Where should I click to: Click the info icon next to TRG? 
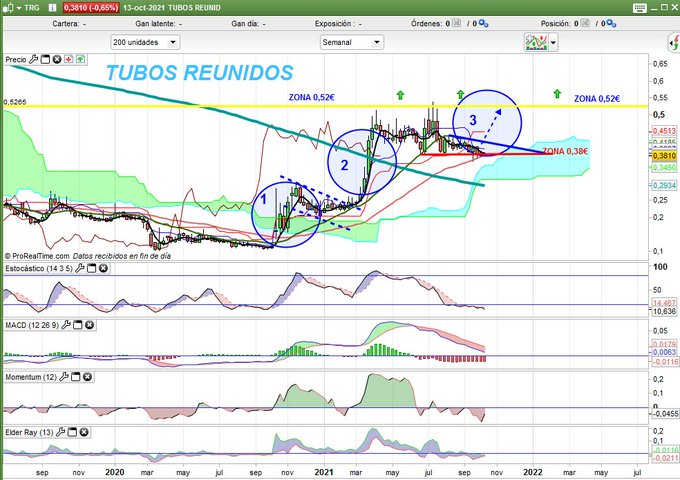52,7
